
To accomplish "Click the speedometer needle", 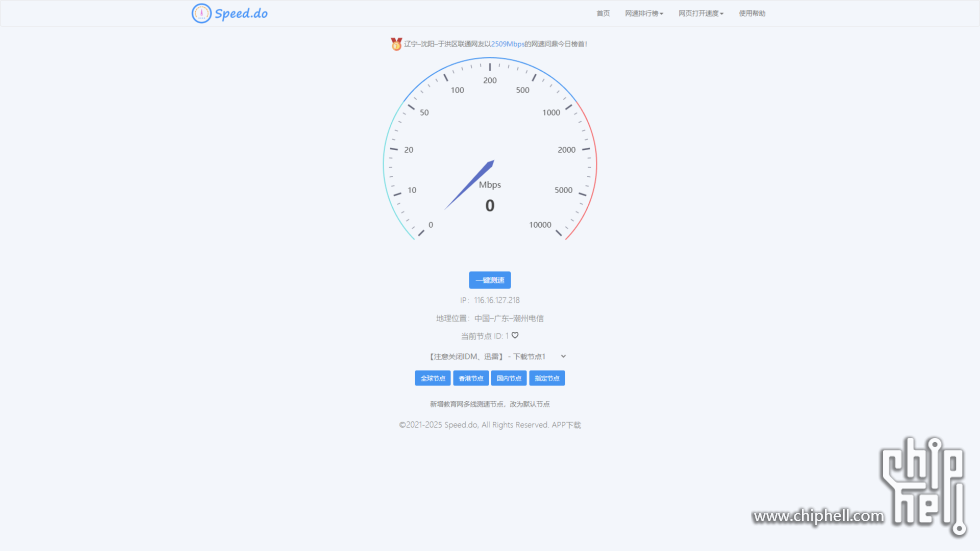I will pyautogui.click(x=470, y=184).
